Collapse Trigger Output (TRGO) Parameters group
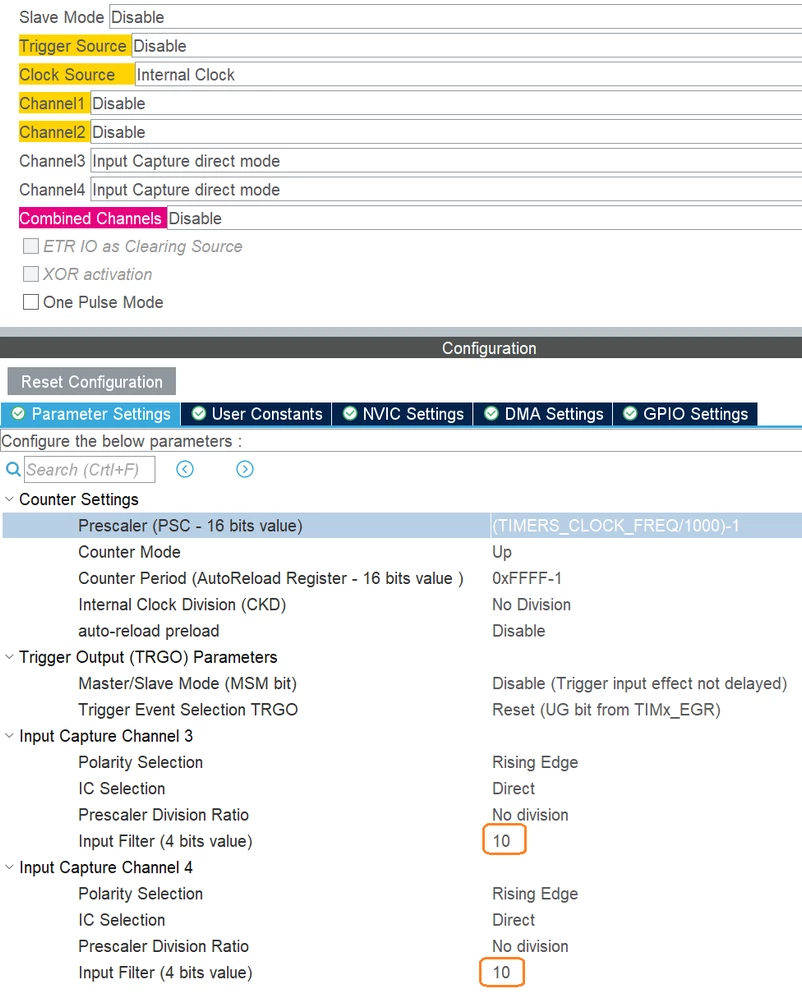802x998 pixels. coord(9,656)
